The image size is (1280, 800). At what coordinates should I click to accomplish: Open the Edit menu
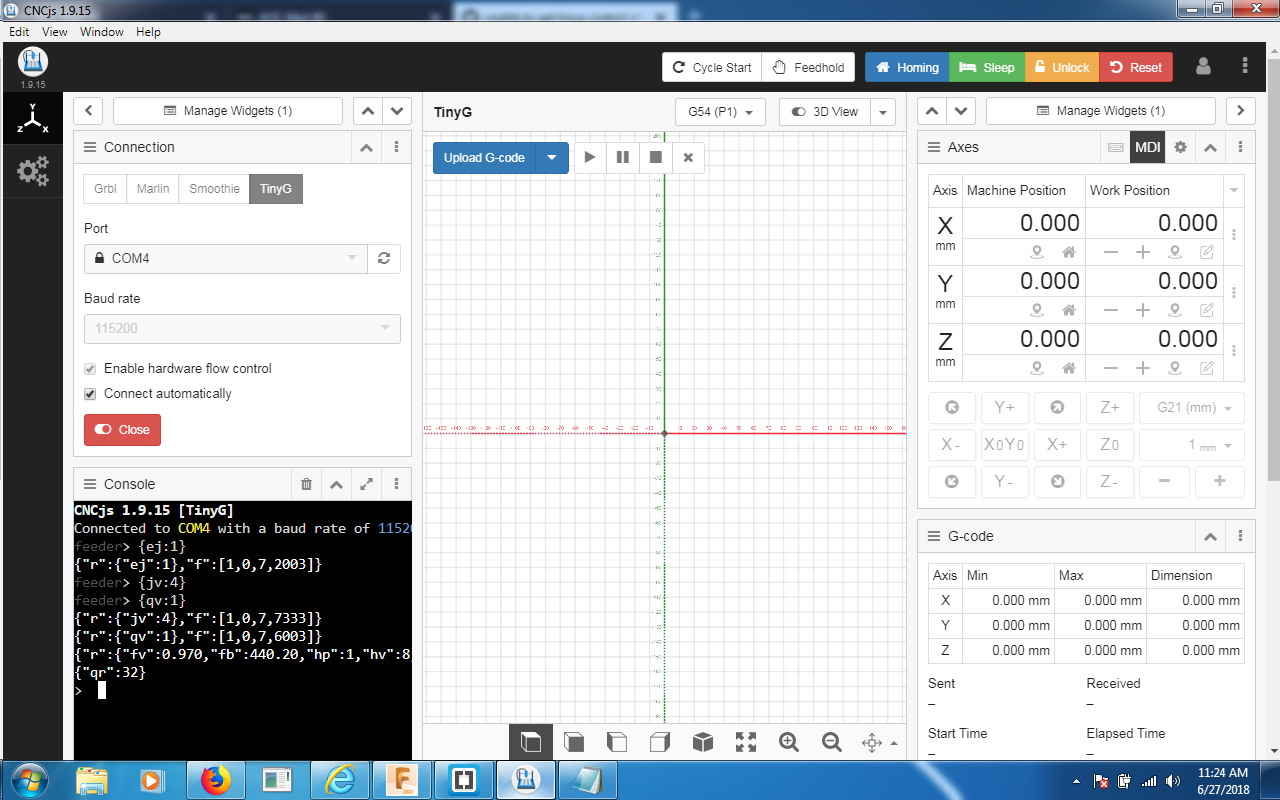pos(19,32)
